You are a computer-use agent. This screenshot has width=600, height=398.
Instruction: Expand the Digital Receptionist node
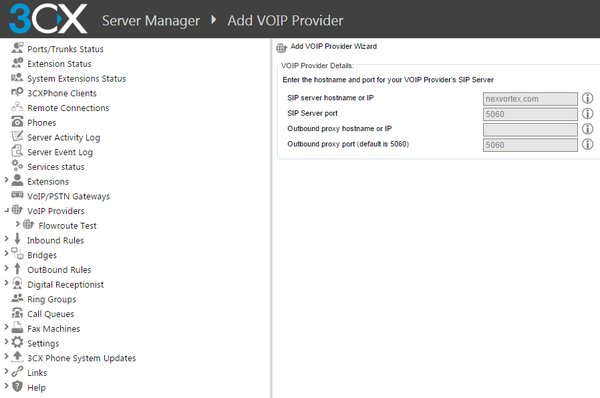(x=6, y=282)
